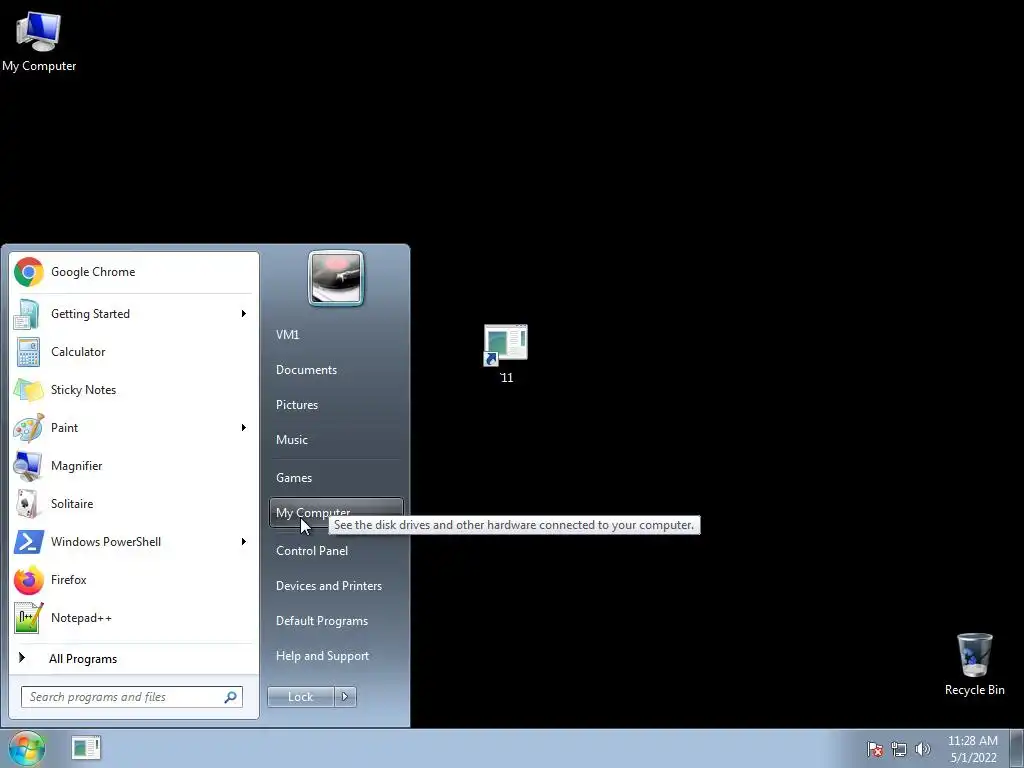This screenshot has height=768, width=1024.
Task: Open Notepad++ editor icon
Action: pos(28,618)
